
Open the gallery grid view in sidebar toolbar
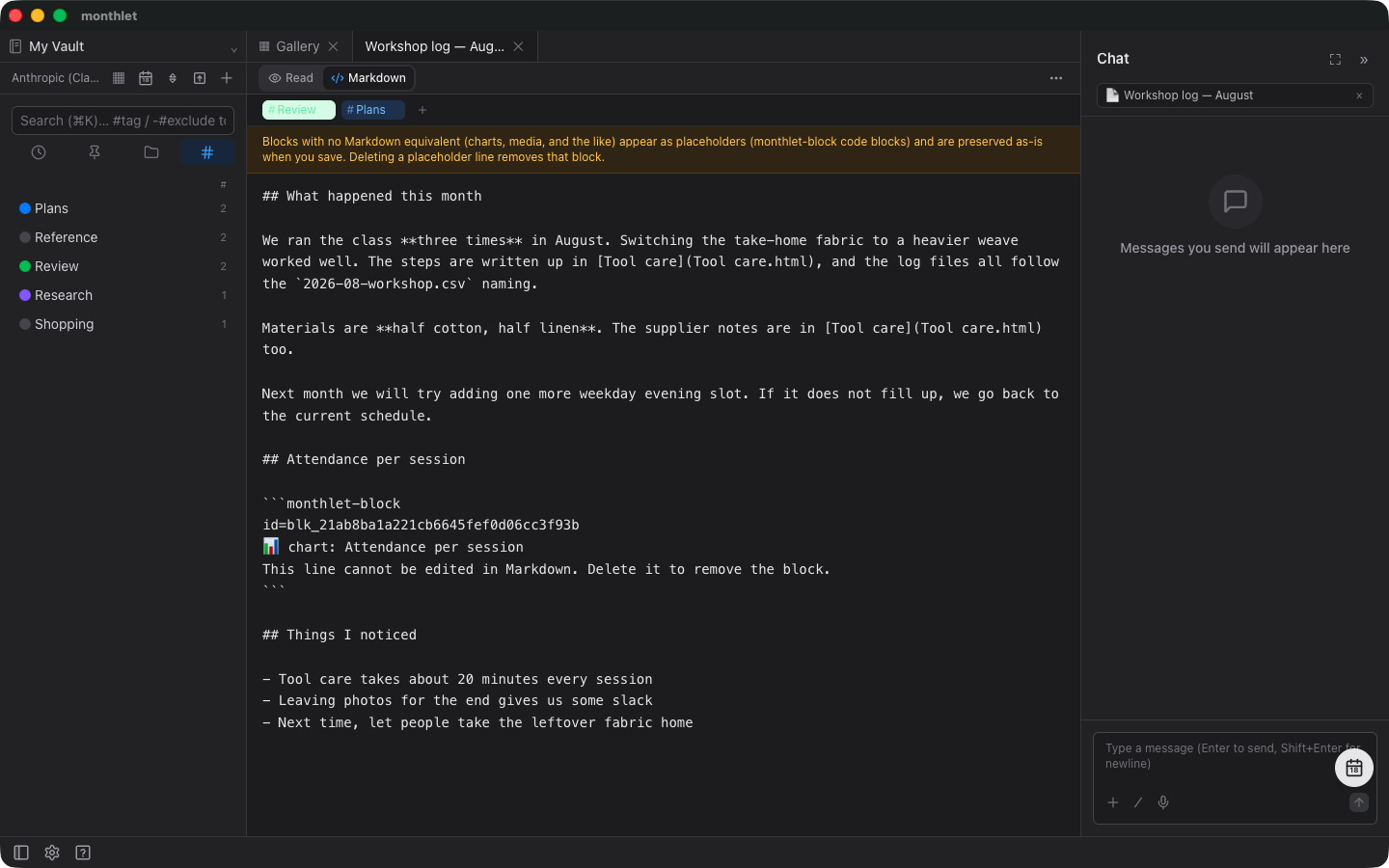point(119,78)
